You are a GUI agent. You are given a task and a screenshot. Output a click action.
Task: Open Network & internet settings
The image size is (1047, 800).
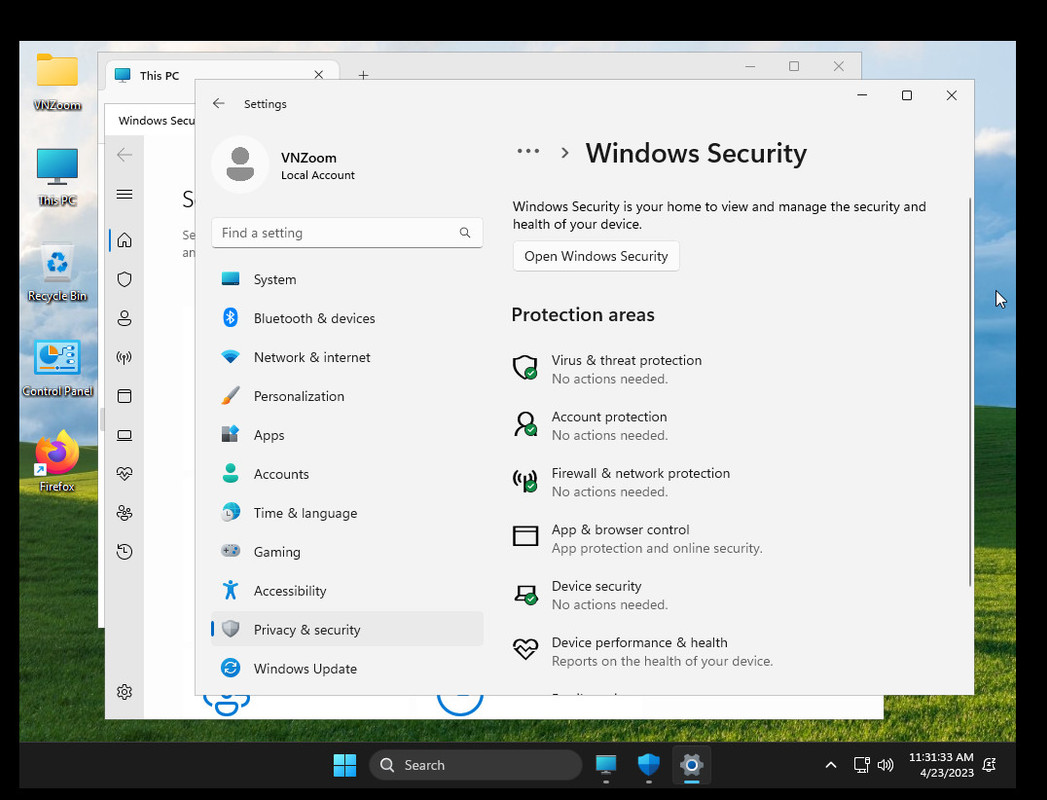click(x=347, y=357)
